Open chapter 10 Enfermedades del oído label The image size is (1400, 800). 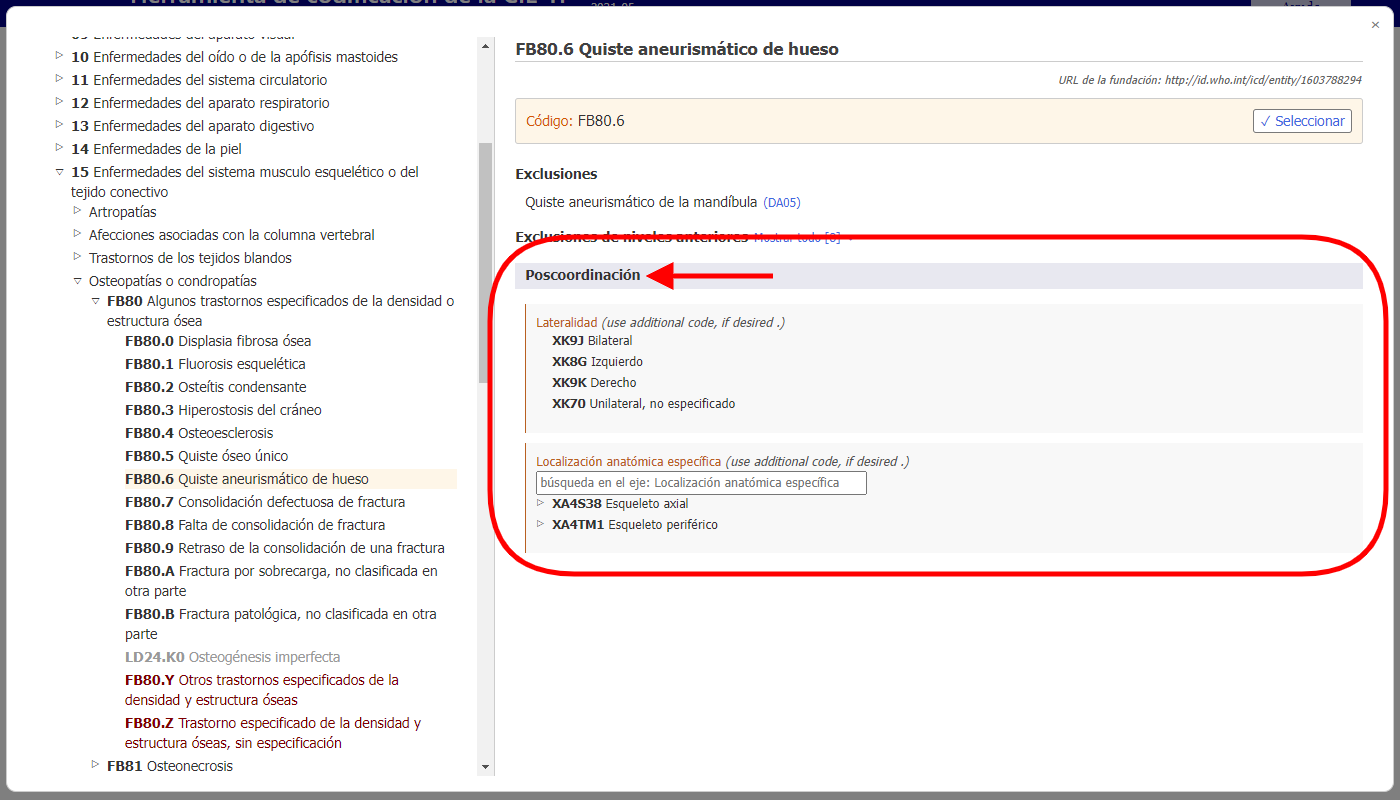(x=235, y=57)
